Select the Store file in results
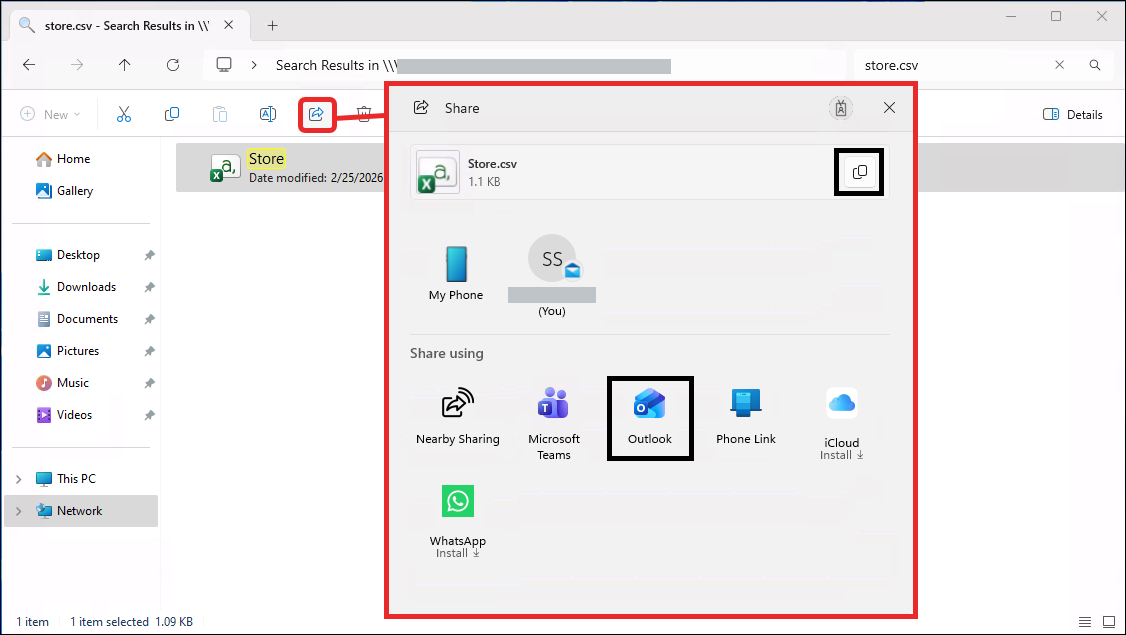The width and height of the screenshot is (1126, 635). (281, 167)
